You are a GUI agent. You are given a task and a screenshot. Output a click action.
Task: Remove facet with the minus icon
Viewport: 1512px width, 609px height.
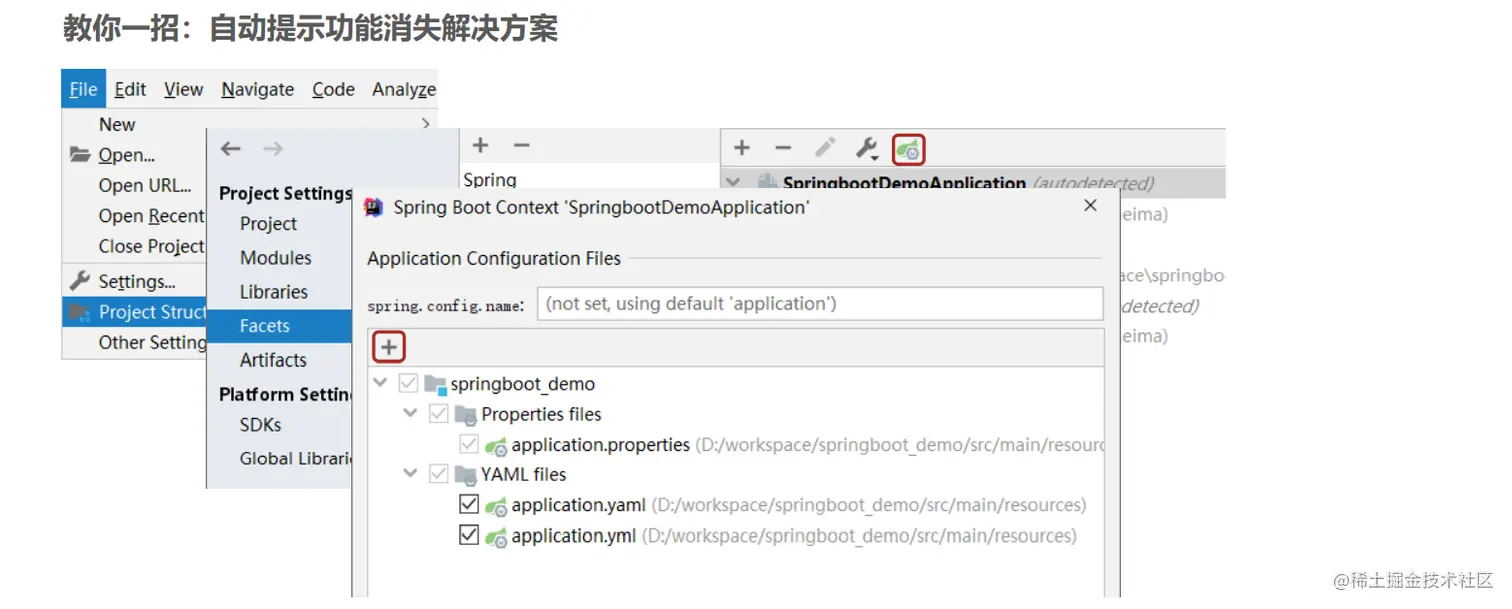[521, 146]
